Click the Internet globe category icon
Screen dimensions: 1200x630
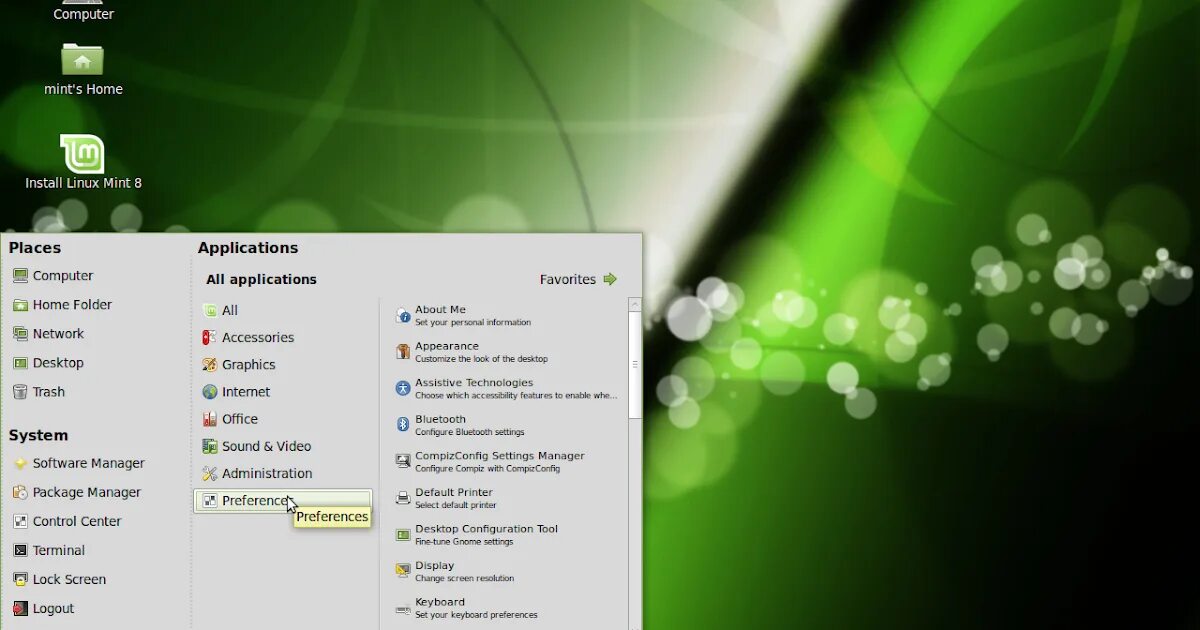click(209, 391)
